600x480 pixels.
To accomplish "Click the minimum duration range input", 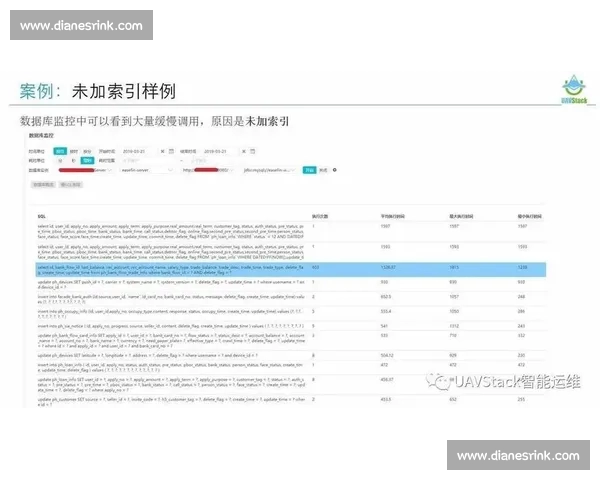I will click(149, 160).
